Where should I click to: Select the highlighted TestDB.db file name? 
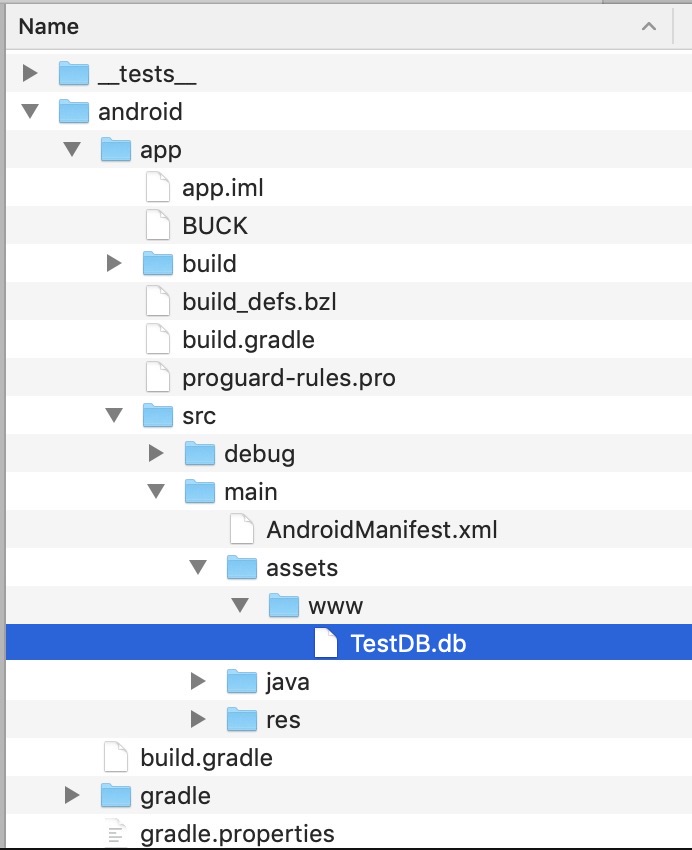point(409,643)
